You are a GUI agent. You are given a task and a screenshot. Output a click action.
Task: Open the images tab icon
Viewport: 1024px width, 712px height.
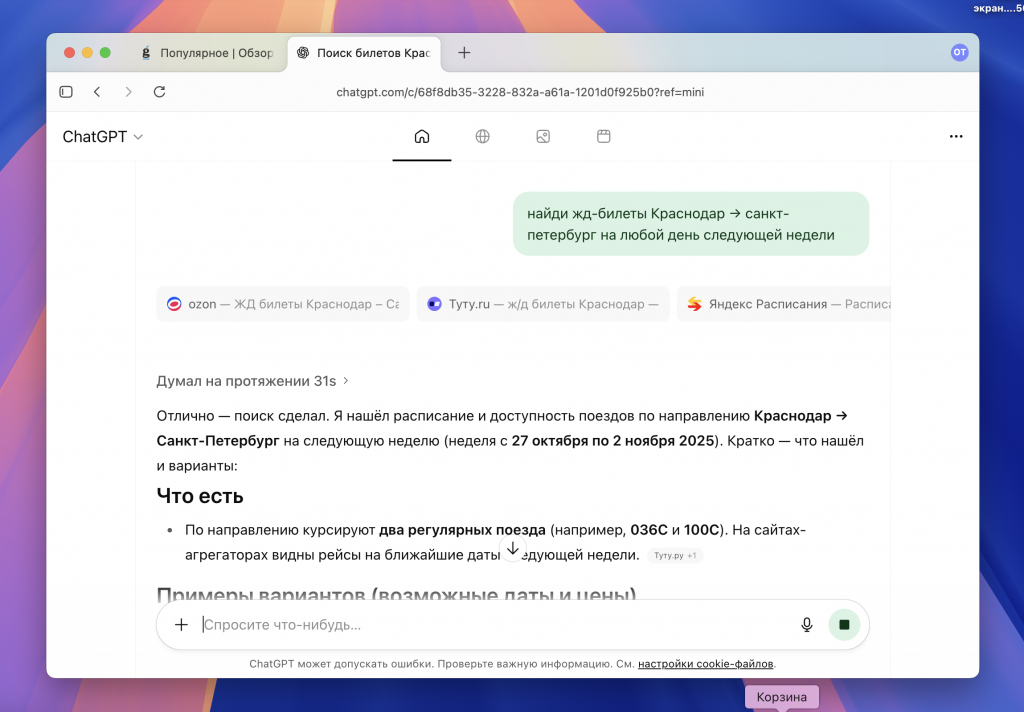tap(543, 137)
